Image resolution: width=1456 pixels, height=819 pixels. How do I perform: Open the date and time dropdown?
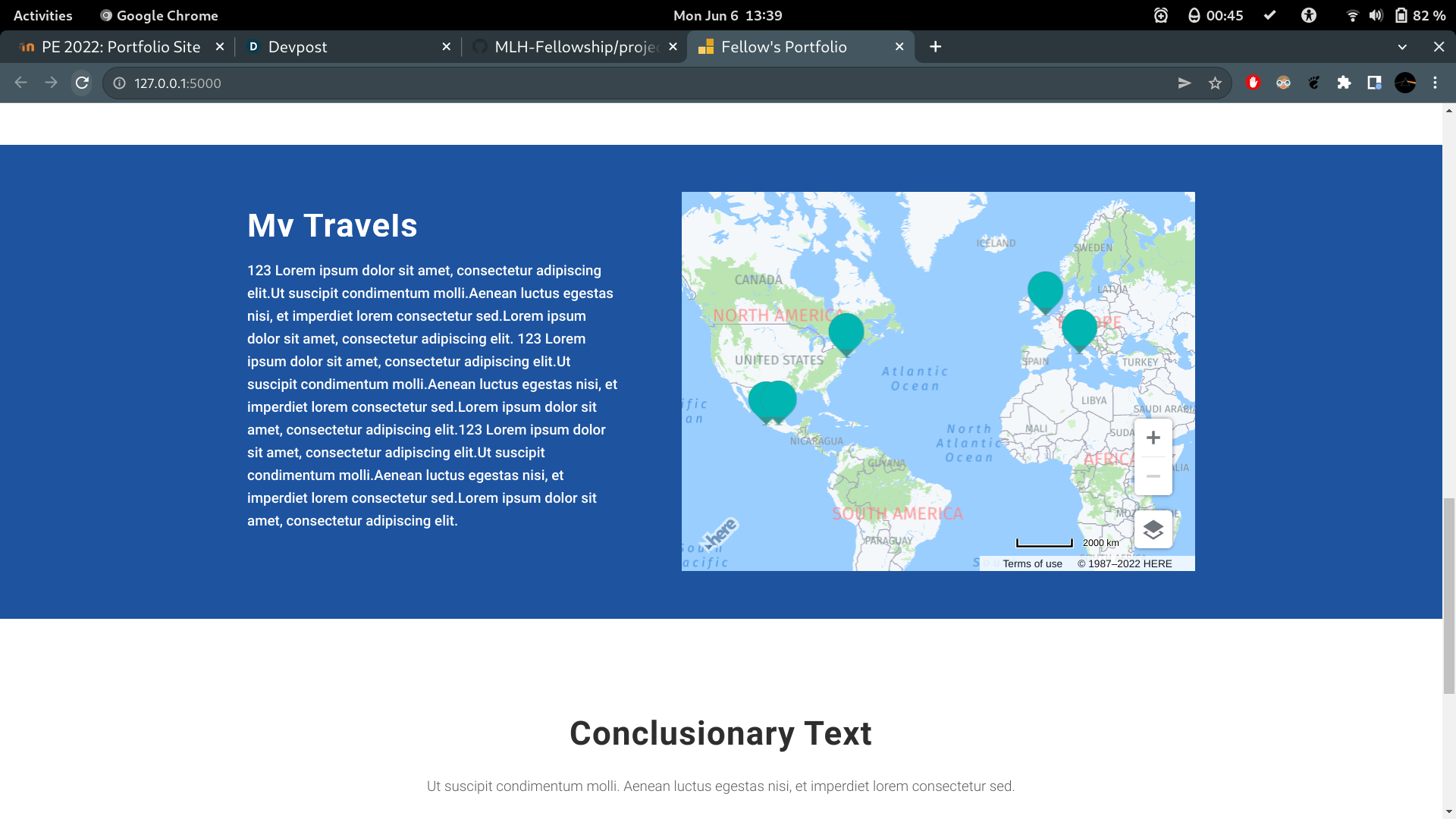click(x=728, y=15)
